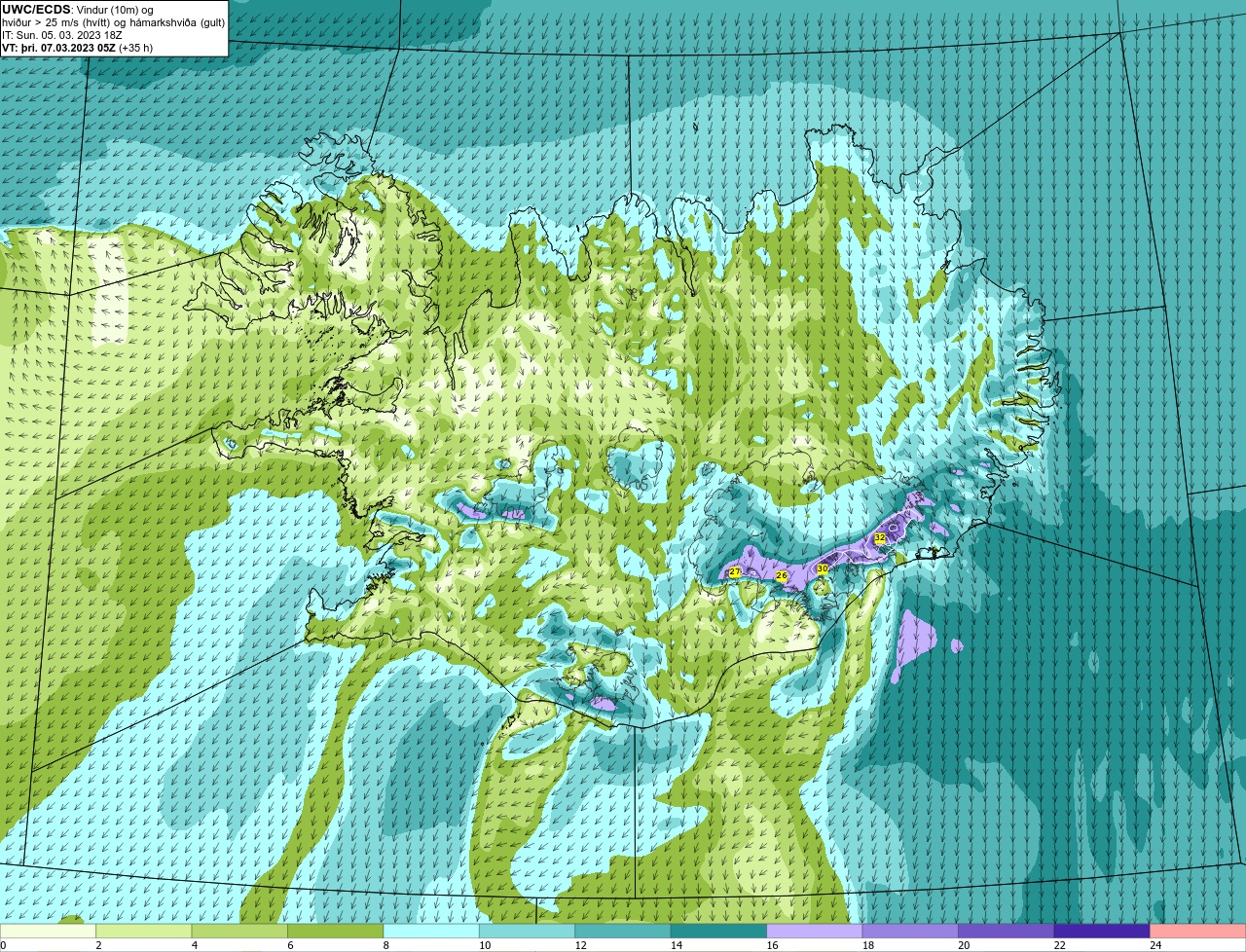Click the 10–12 m/s legend color swatch
This screenshot has height=952, width=1246.
[528, 931]
